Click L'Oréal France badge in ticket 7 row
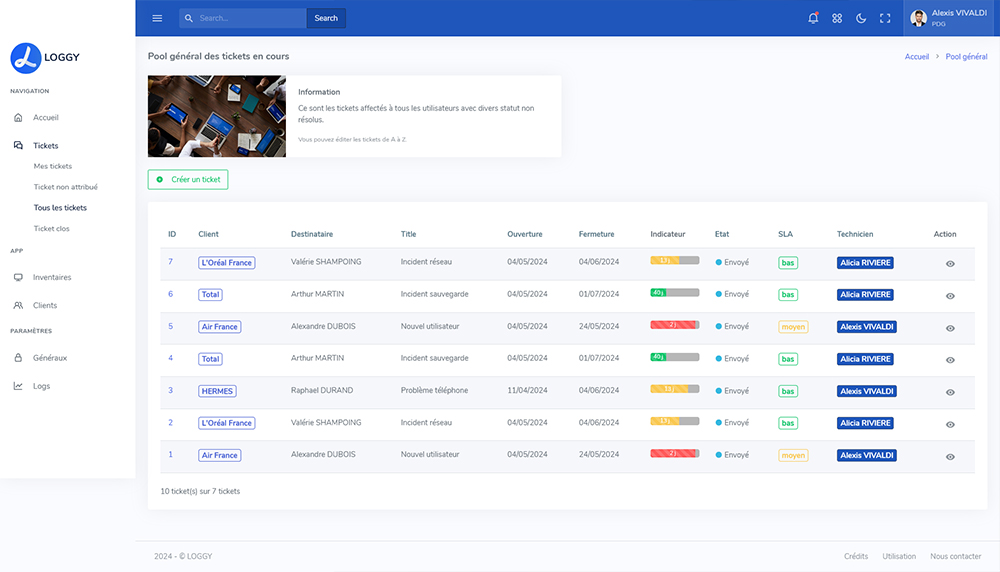 click(226, 263)
